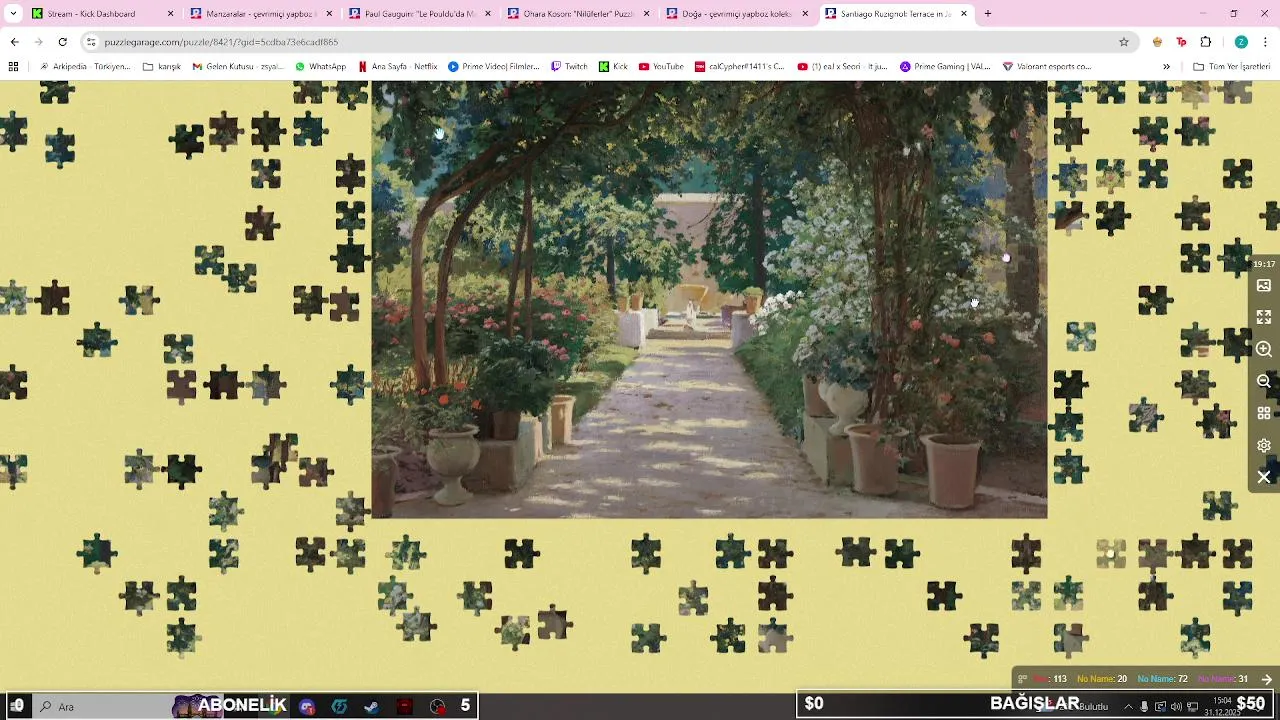Switch to Doğa çevrimiçi yapboz tab
1280x720 pixels.
[736, 14]
